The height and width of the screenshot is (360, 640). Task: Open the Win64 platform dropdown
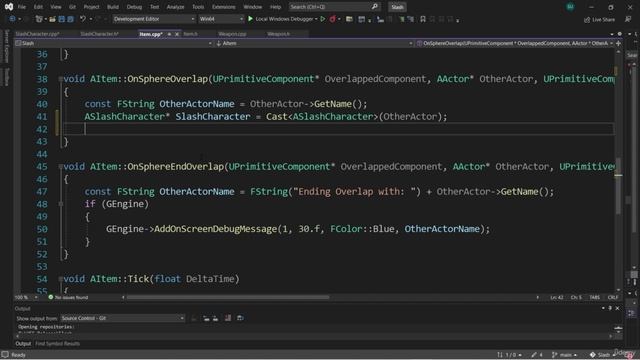221,19
